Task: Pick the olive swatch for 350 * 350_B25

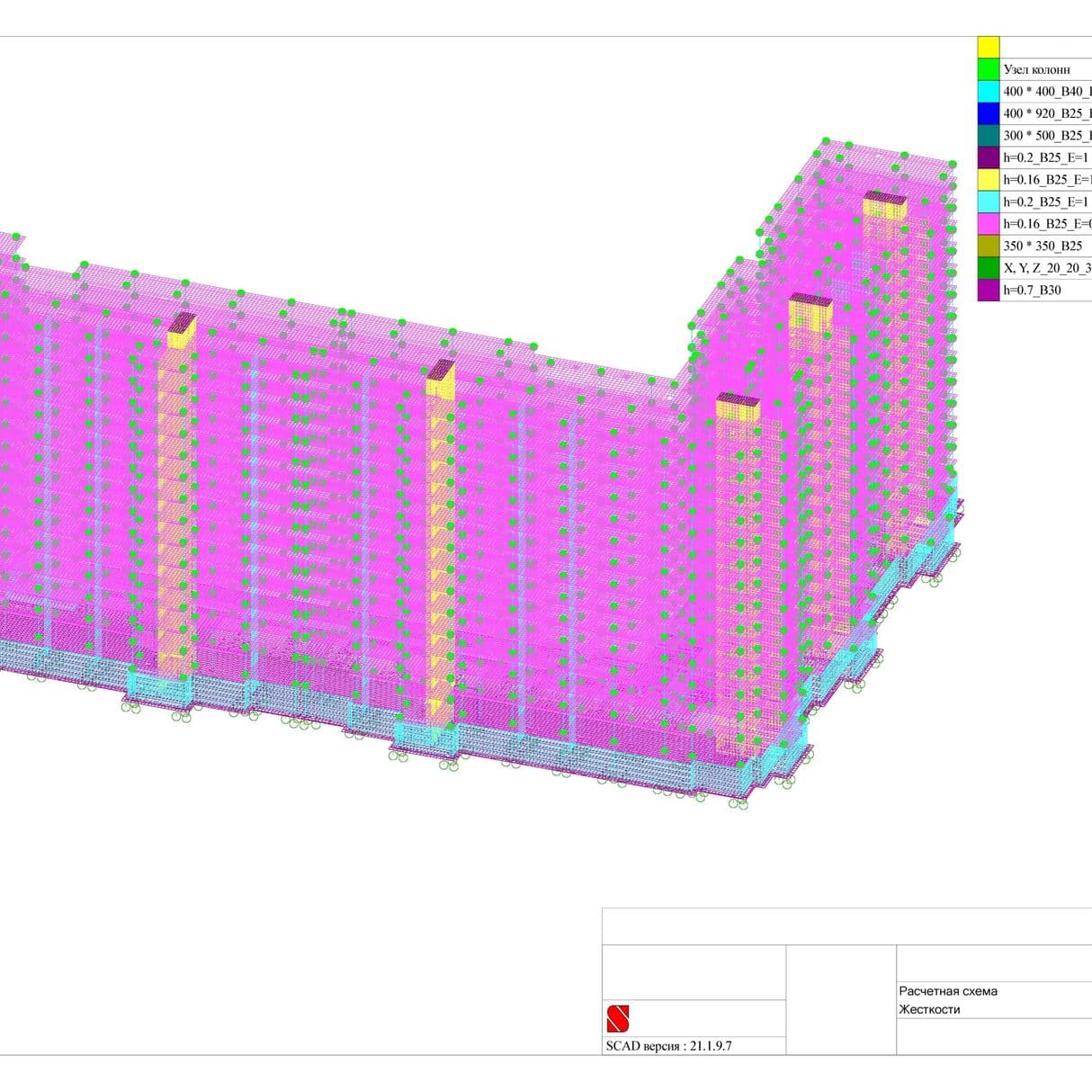Action: pos(988,246)
